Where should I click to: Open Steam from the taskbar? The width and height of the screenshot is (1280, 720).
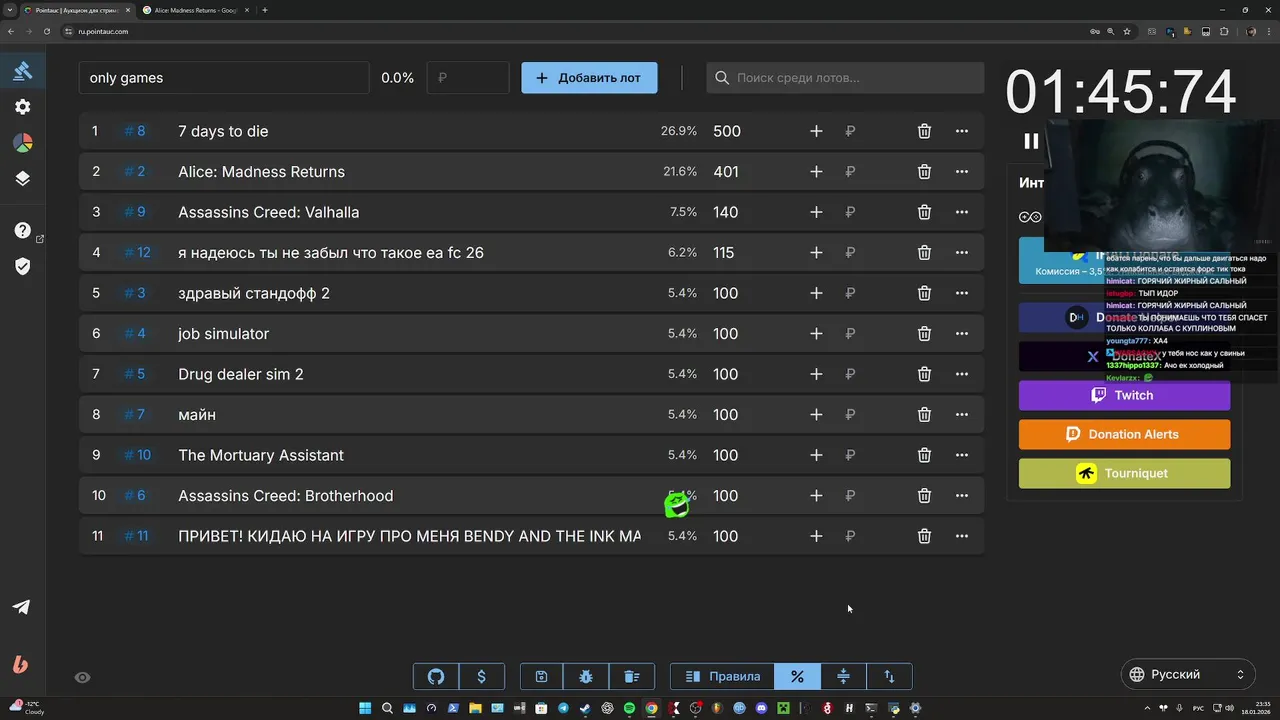click(x=585, y=708)
